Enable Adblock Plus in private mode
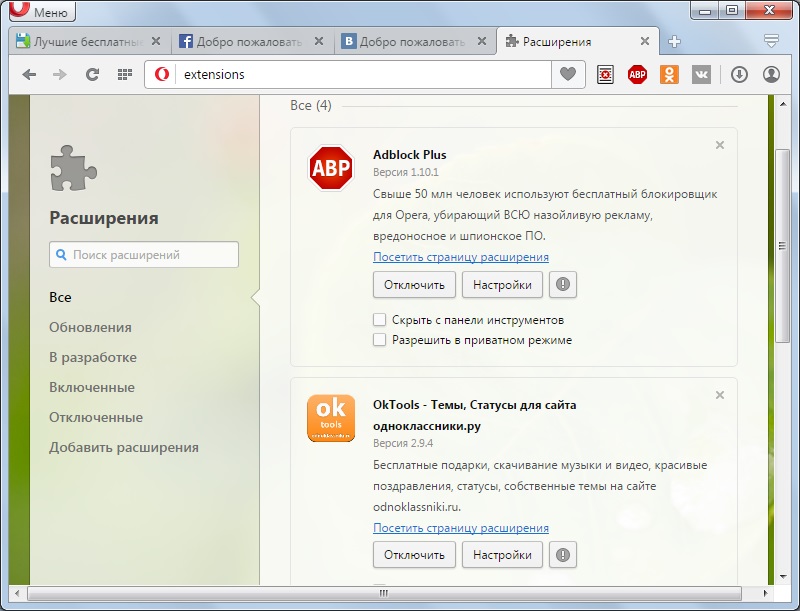This screenshot has width=800, height=611. 378,340
